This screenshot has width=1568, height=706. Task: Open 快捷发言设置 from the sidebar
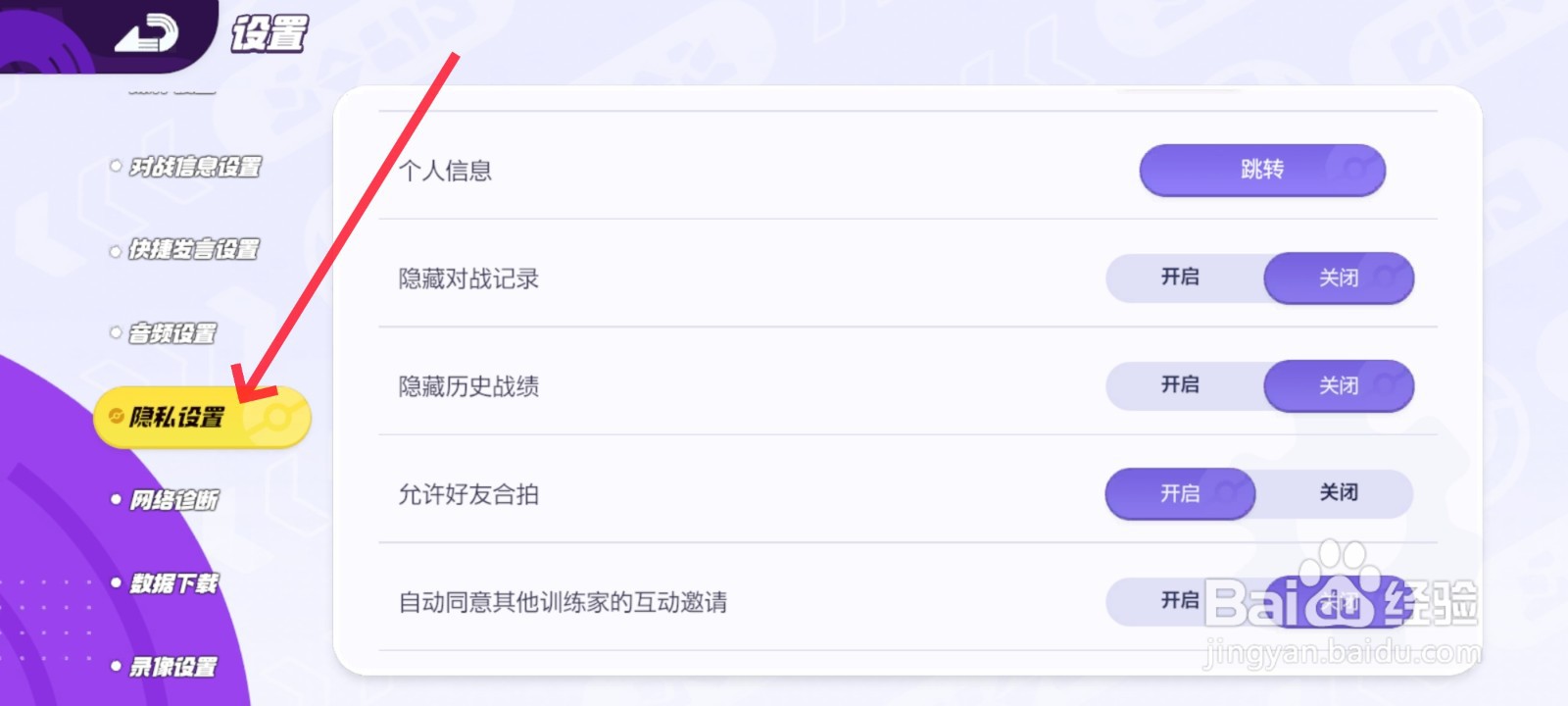(194, 250)
